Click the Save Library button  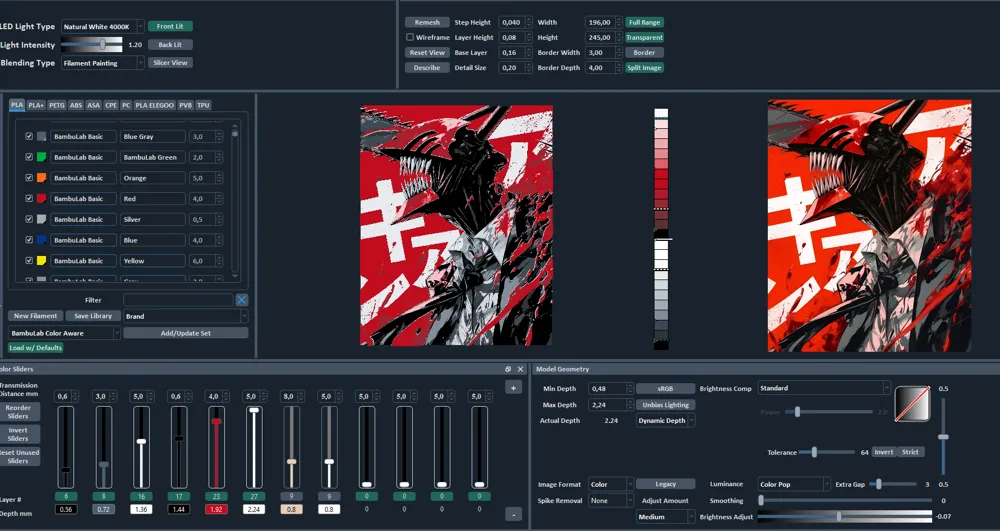pyautogui.click(x=92, y=316)
